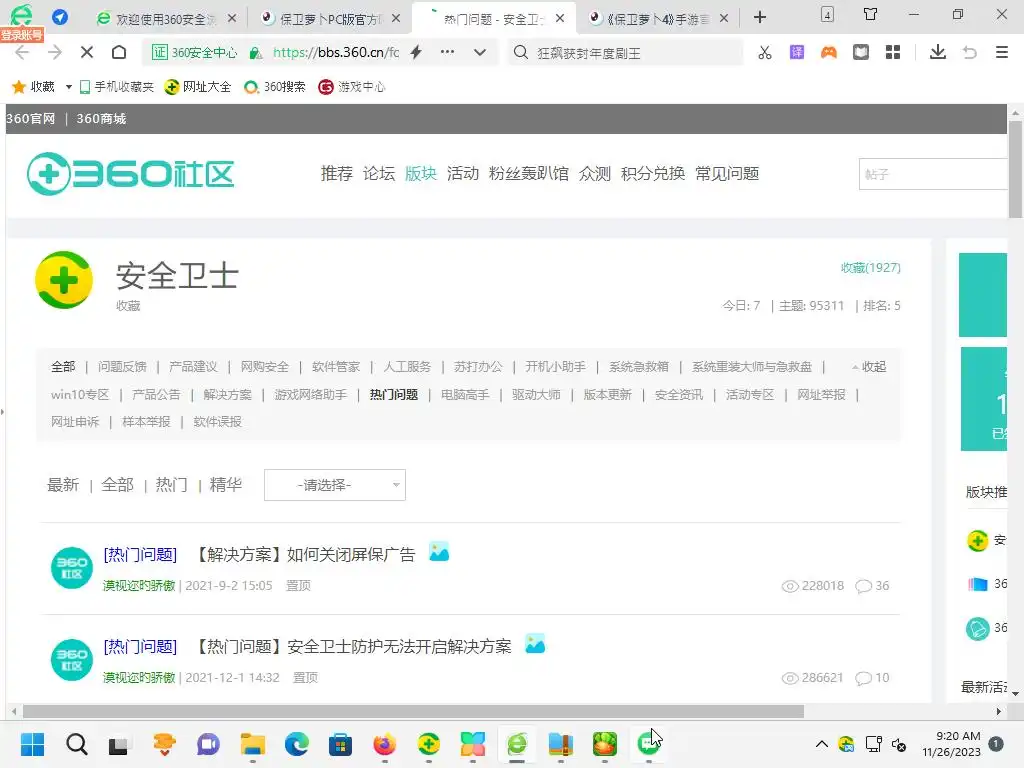Click the vertical page scrollbar thumb

[1016, 170]
